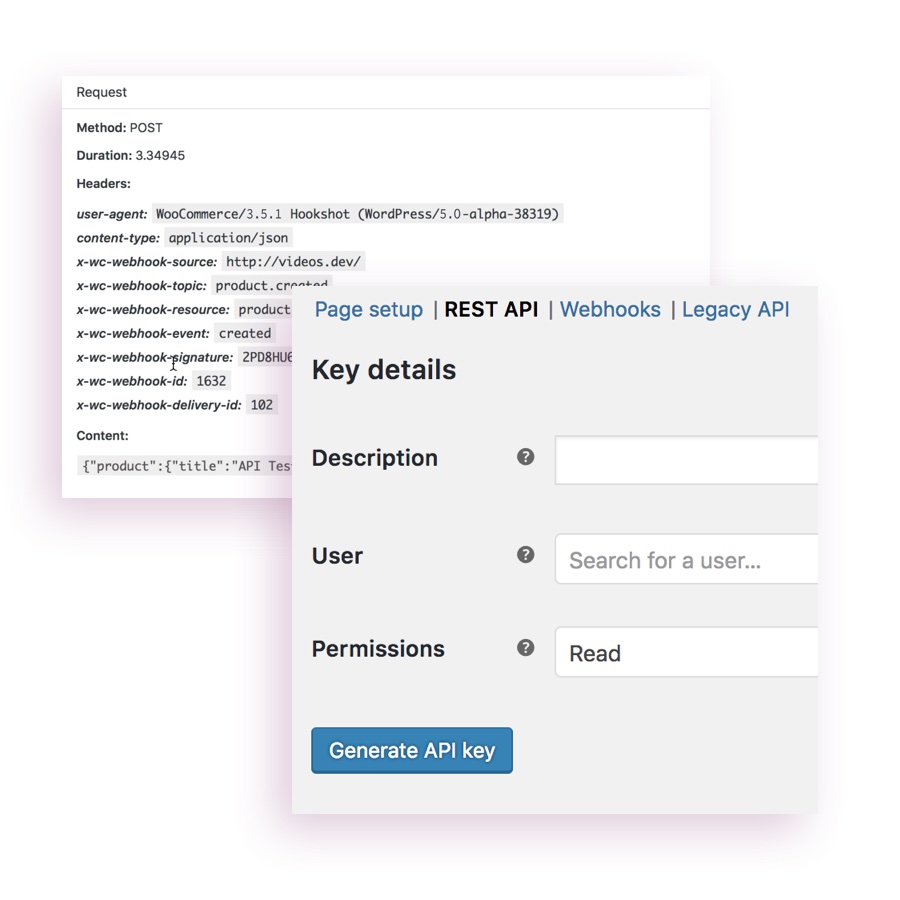Screen dimensions: 900x900
Task: Open the Permissions dropdown showing Read
Action: click(686, 653)
